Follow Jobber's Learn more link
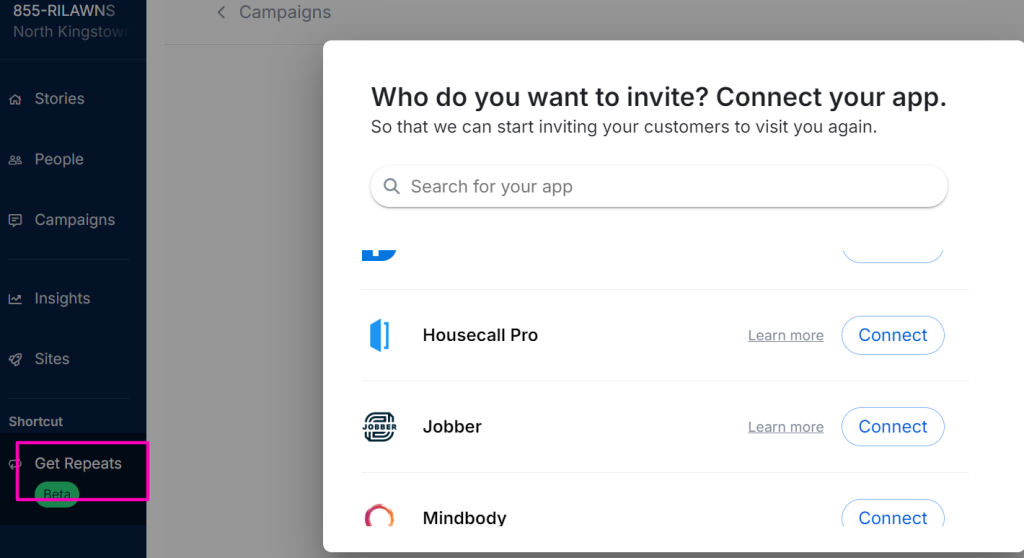Image resolution: width=1024 pixels, height=558 pixels. coord(785,427)
